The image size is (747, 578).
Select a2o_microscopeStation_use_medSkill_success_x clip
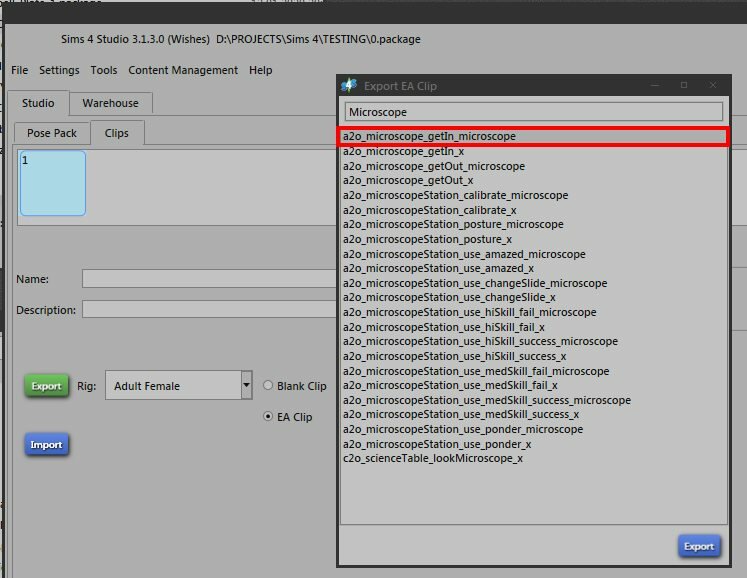coord(534,414)
